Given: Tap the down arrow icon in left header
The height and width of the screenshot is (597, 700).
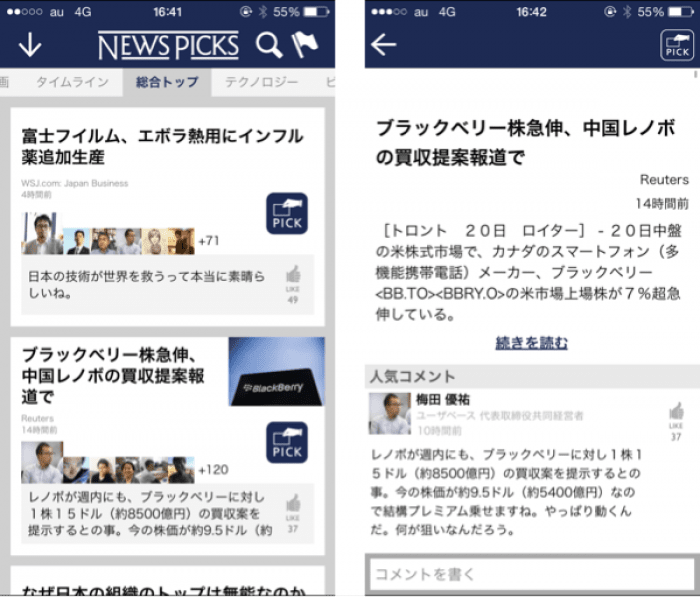Looking at the screenshot, I should (x=30, y=45).
